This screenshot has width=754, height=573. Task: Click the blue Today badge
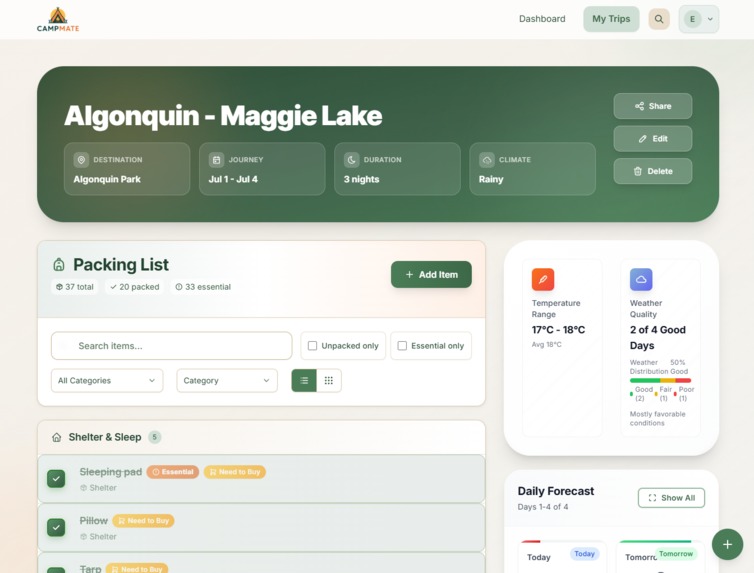[585, 554]
